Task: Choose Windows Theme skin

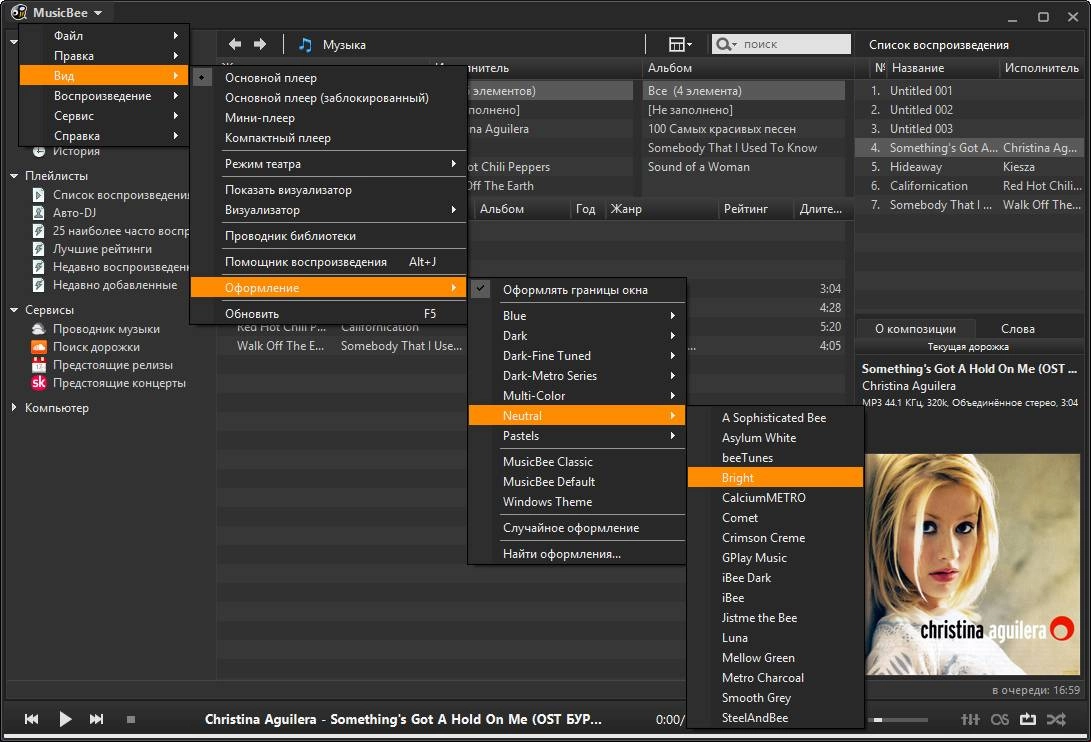Action: click(x=577, y=501)
